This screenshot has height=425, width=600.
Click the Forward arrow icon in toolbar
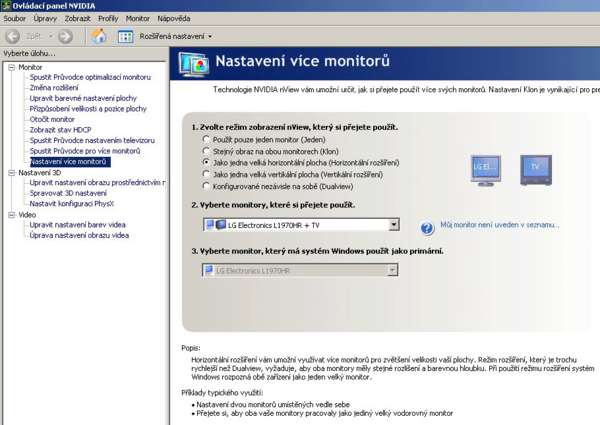coord(65,36)
